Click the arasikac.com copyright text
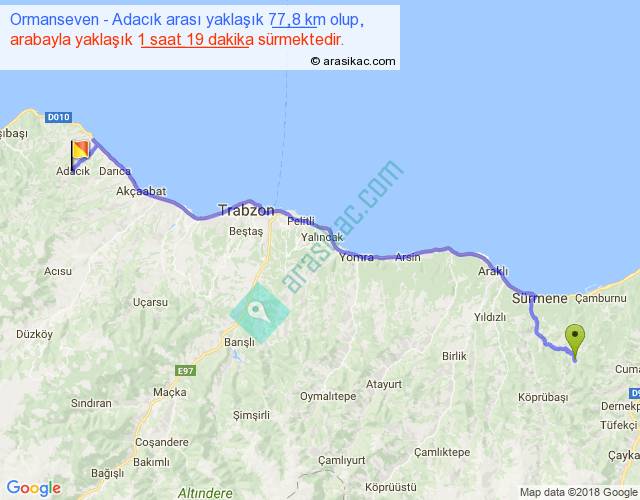 [x=352, y=61]
